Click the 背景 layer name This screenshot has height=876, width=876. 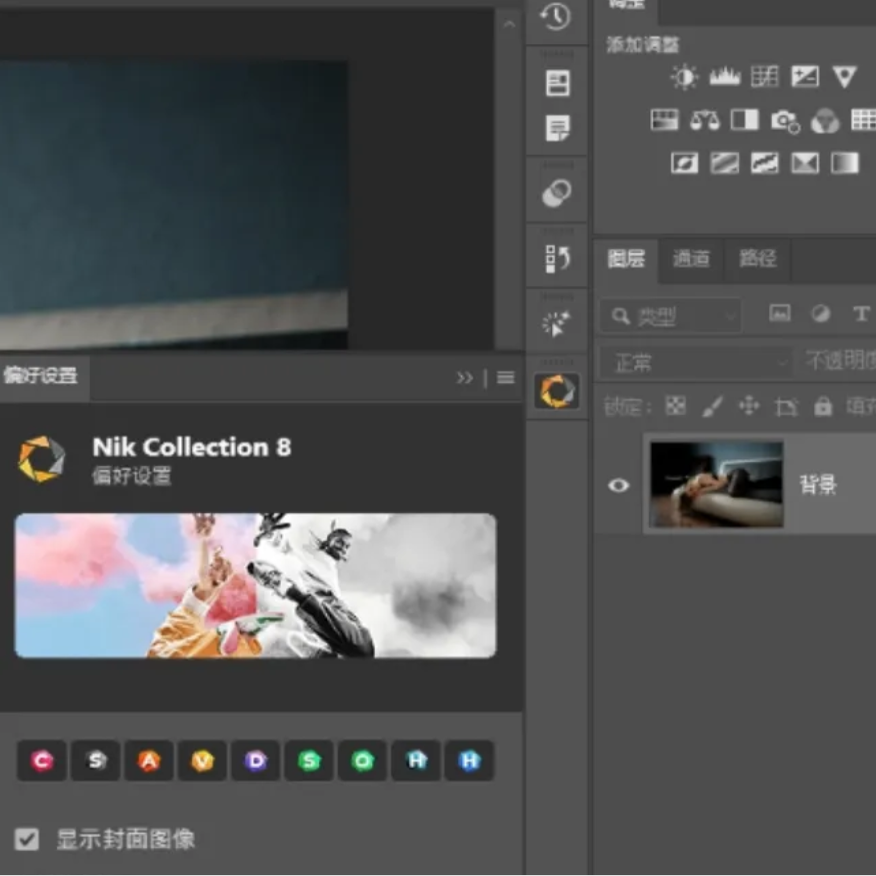tap(818, 484)
